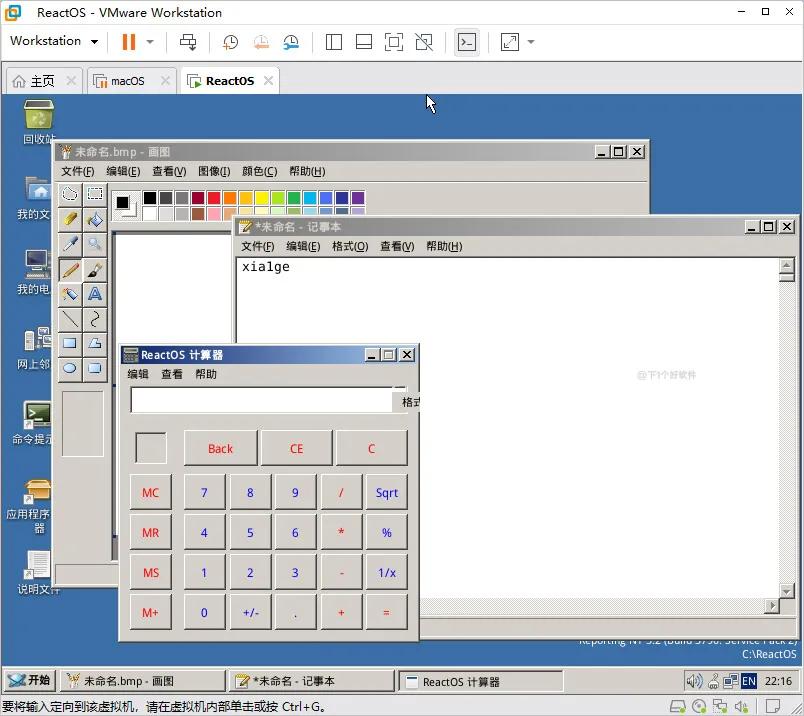Select the Airbrush tool in Paint
The image size is (804, 716).
coord(70,292)
